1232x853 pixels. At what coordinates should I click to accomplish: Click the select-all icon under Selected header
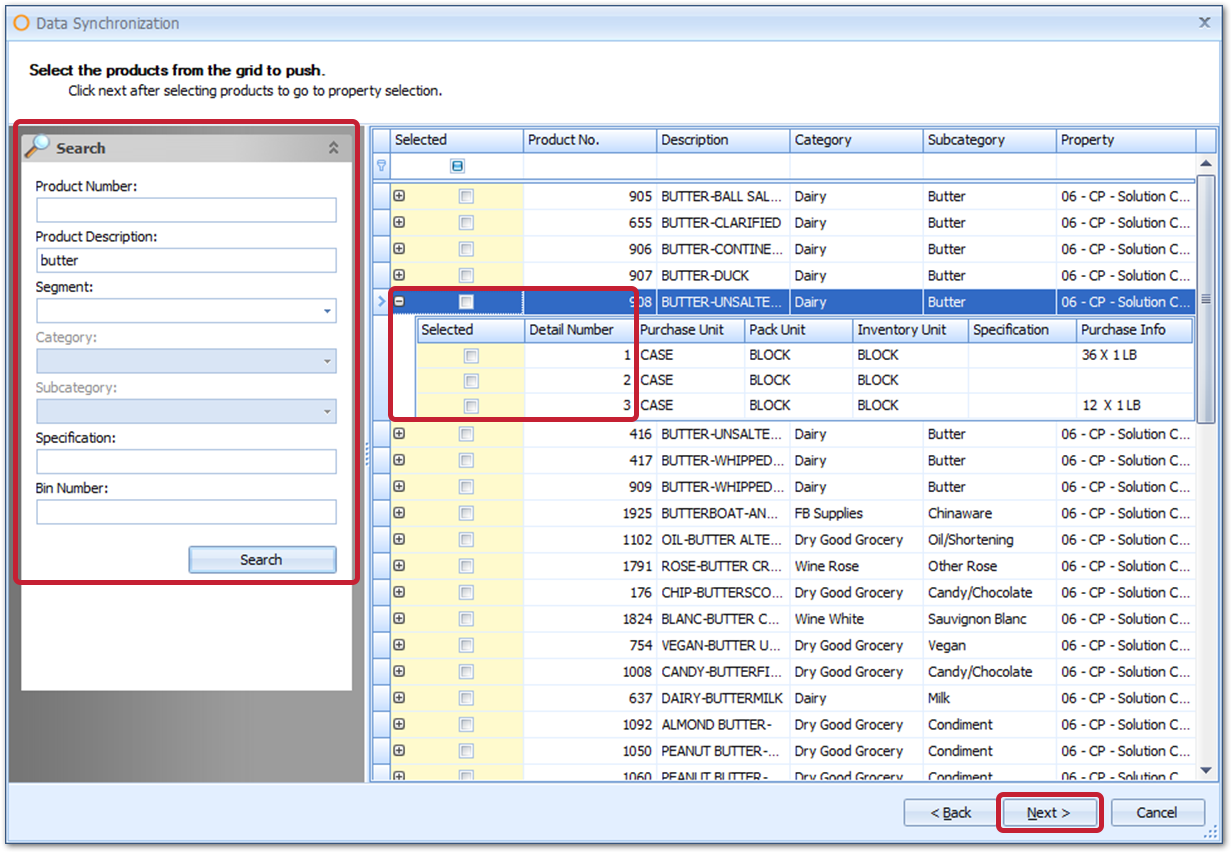(x=457, y=166)
